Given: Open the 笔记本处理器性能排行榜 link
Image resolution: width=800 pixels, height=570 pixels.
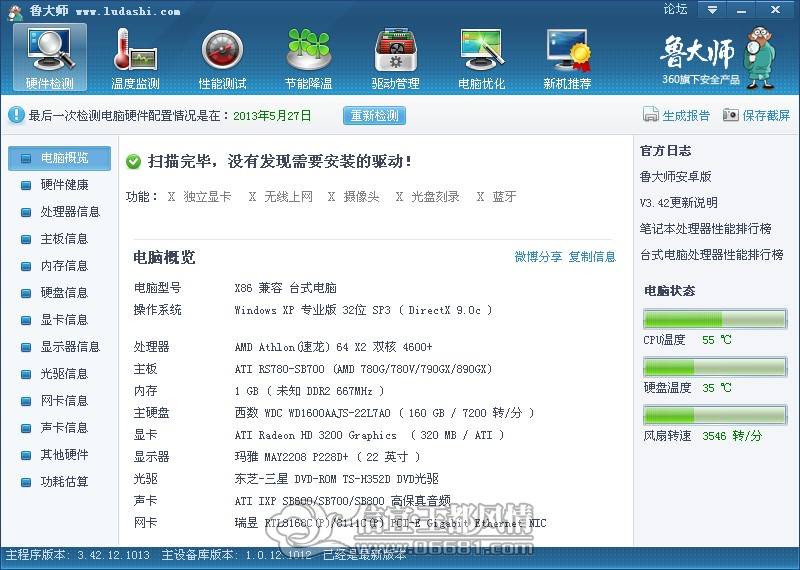Looking at the screenshot, I should 706,229.
